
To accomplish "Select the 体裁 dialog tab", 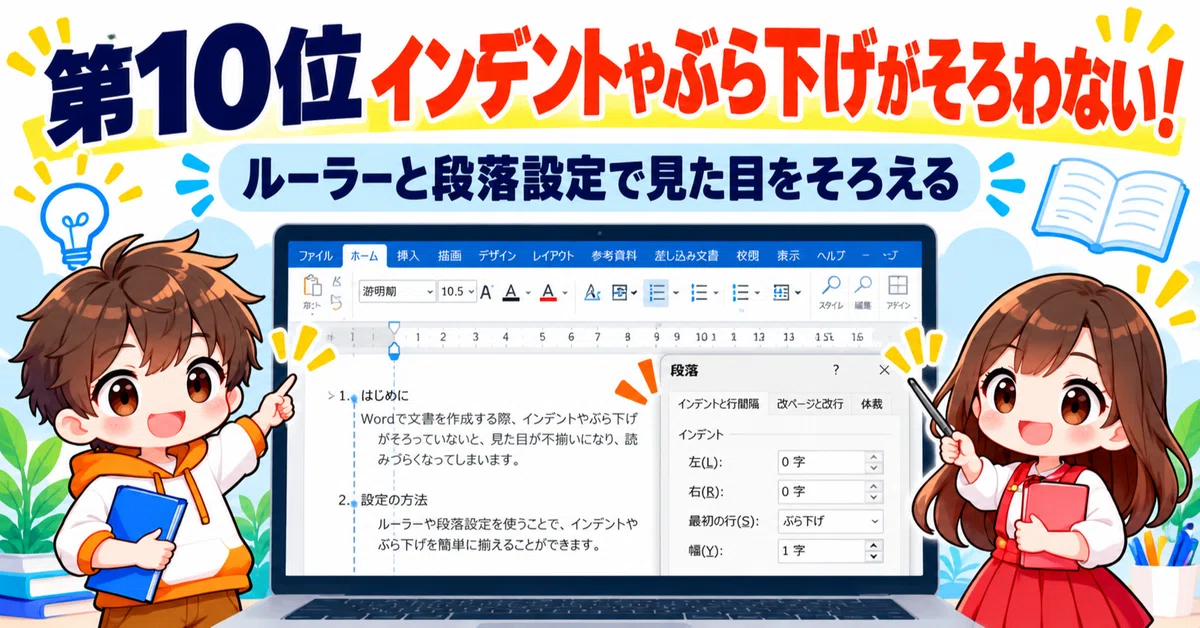I will click(872, 404).
